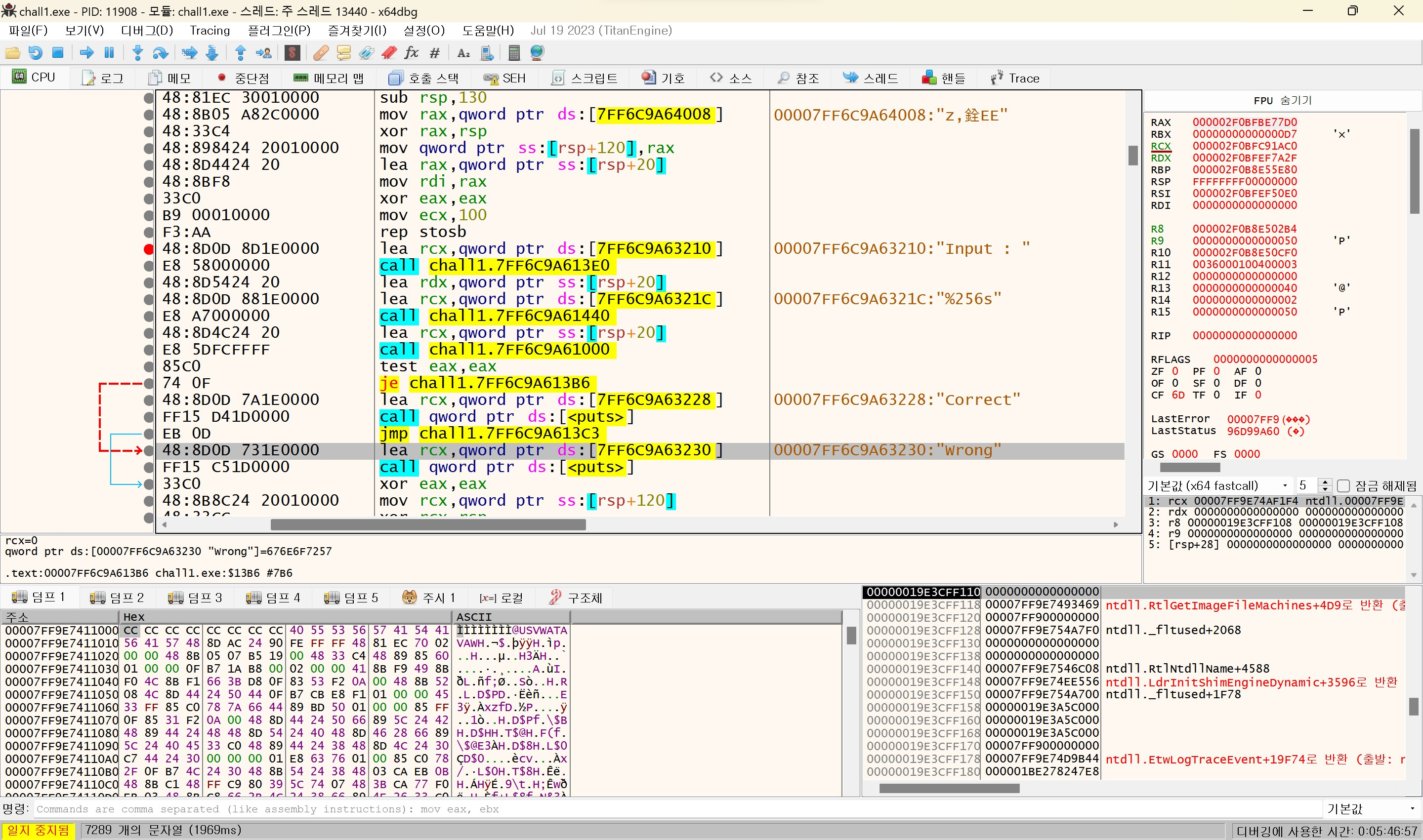Image resolution: width=1423 pixels, height=840 pixels.
Task: Increase argument count stepper value
Action: 1325,482
